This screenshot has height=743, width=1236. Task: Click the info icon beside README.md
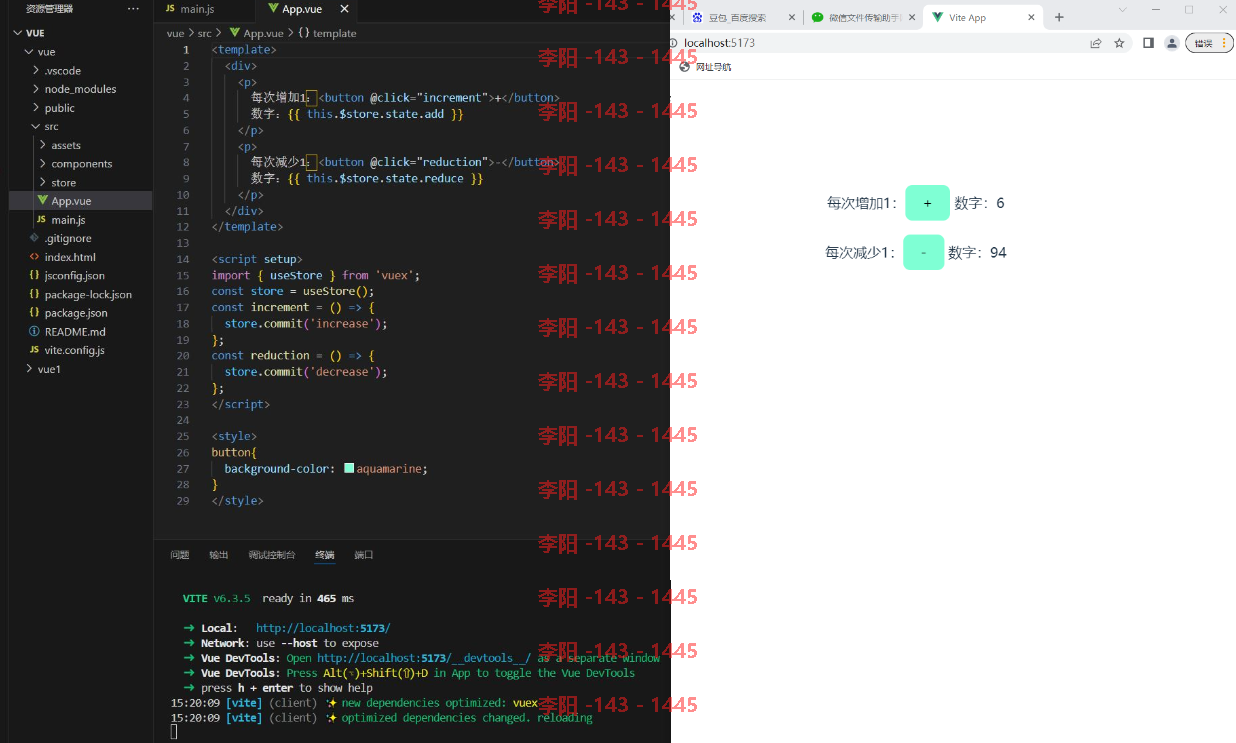tap(34, 331)
